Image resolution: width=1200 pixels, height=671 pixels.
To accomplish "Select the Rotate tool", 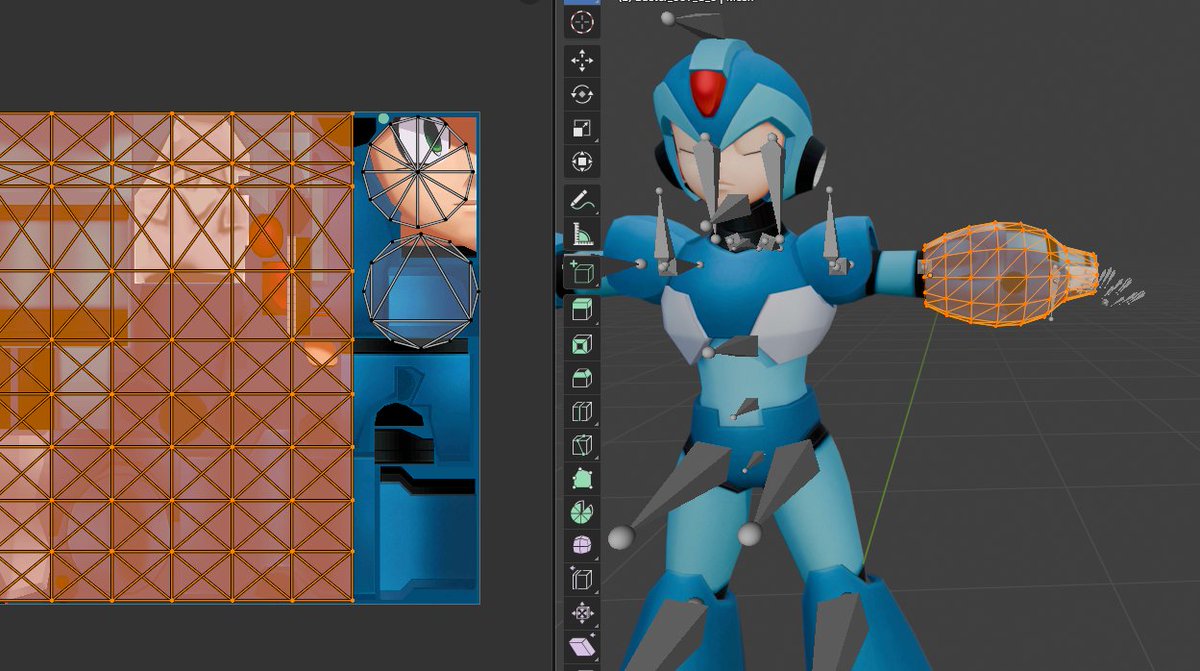I will (x=582, y=95).
